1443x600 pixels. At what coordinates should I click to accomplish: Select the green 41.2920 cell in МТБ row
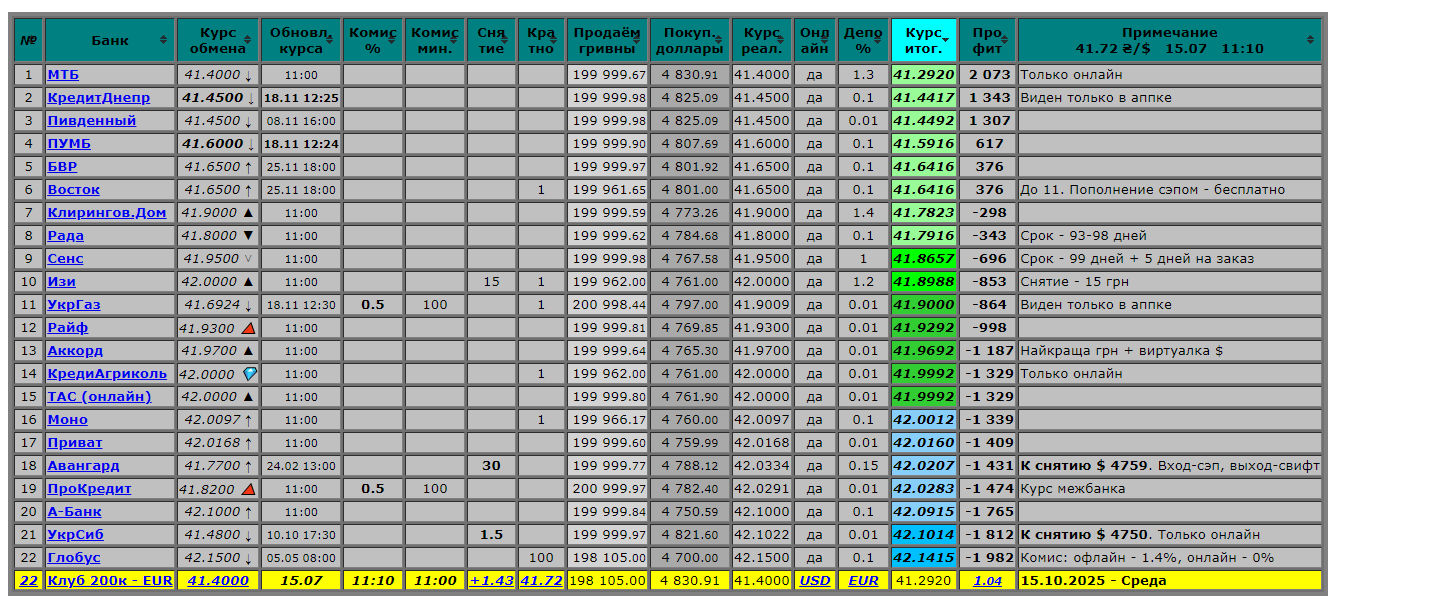point(924,75)
